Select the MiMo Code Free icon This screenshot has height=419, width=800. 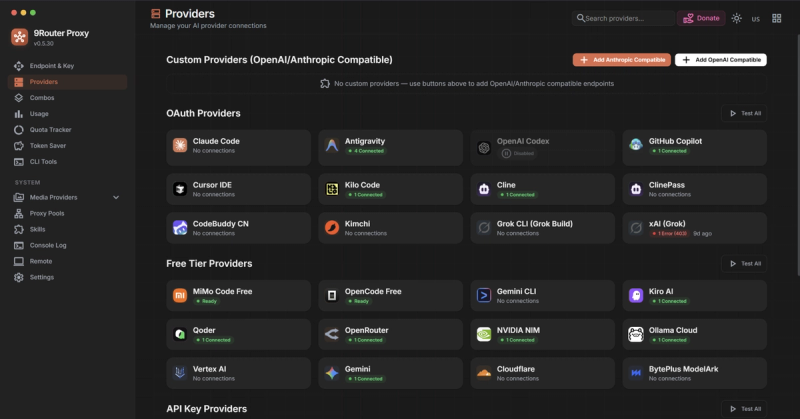[180, 295]
